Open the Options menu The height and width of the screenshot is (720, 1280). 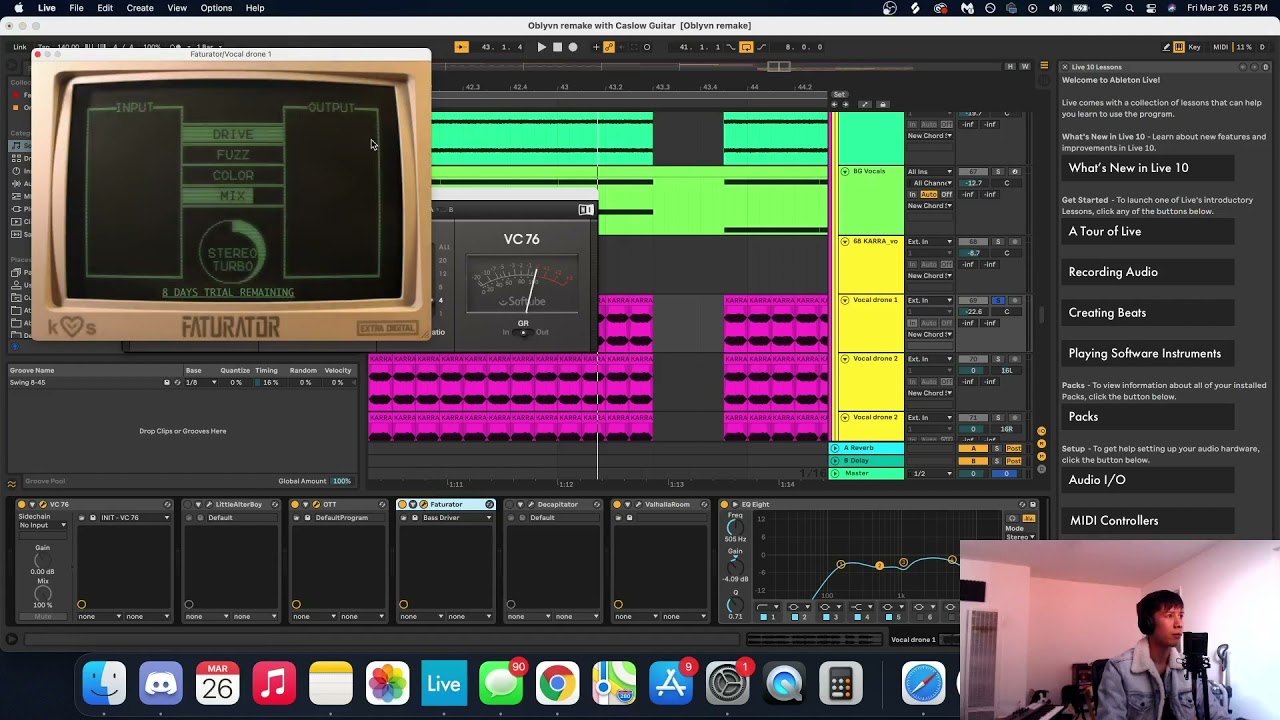[x=216, y=8]
